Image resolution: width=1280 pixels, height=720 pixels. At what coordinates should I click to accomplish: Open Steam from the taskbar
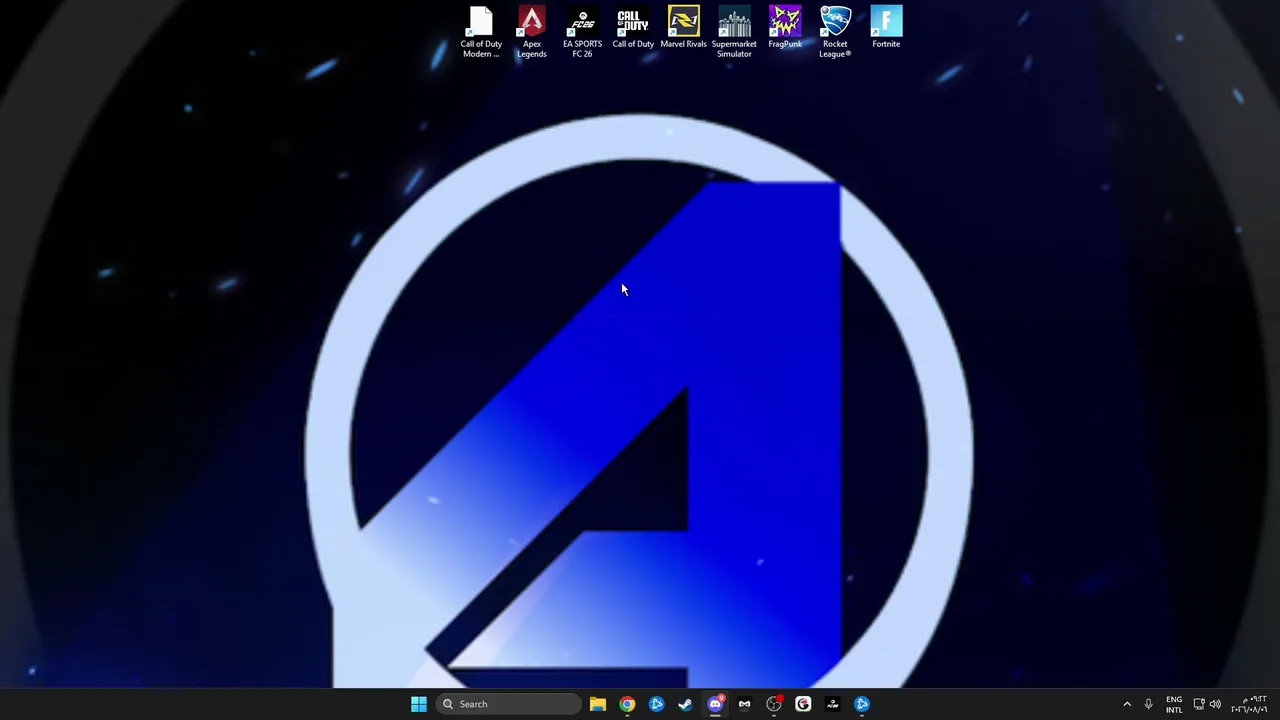685,704
